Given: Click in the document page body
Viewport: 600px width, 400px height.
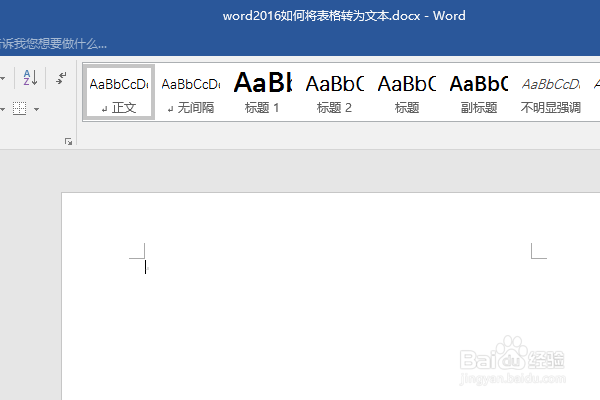Looking at the screenshot, I should pyautogui.click(x=331, y=296).
